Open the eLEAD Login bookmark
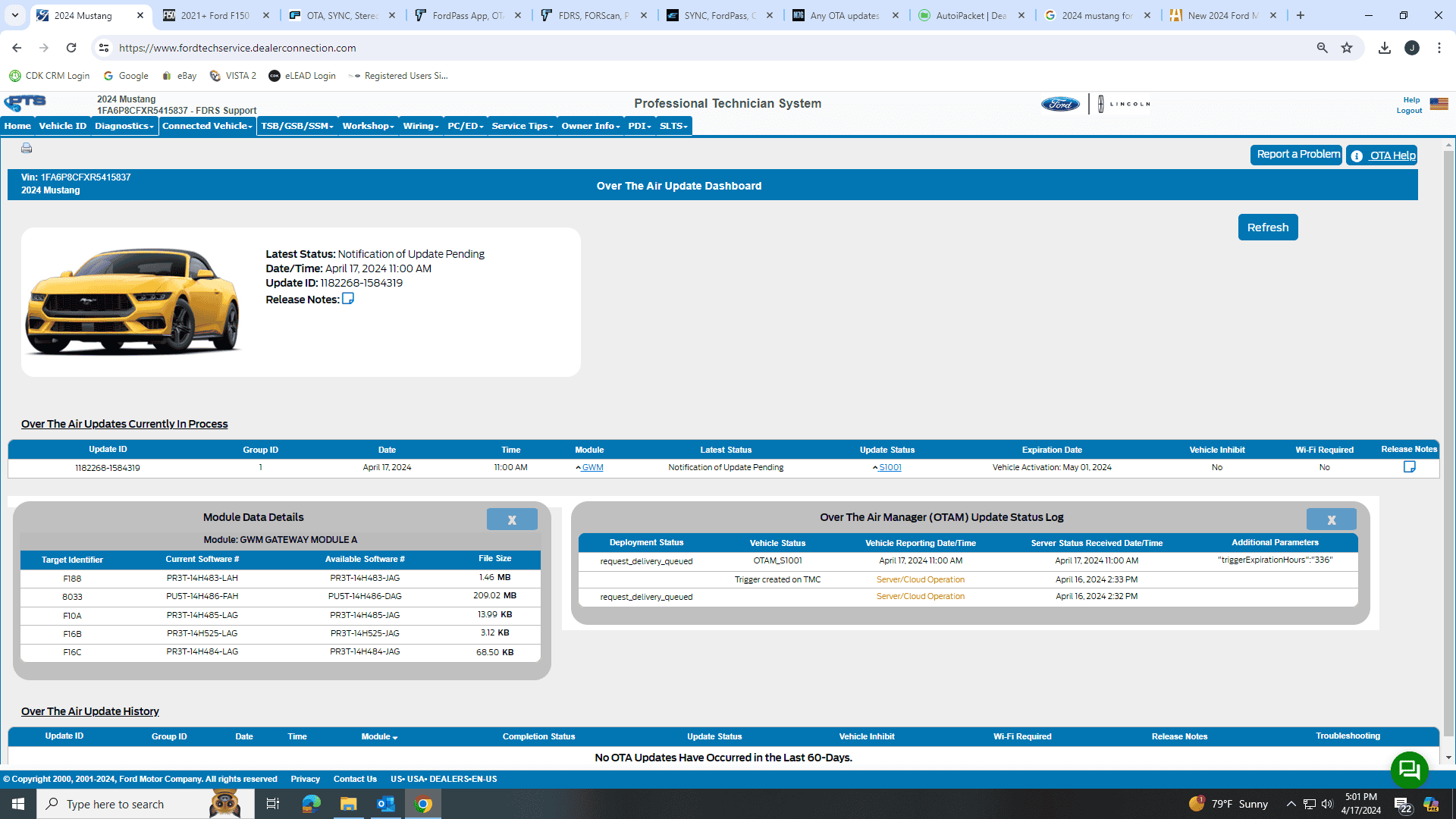The image size is (1456, 819). click(x=302, y=76)
